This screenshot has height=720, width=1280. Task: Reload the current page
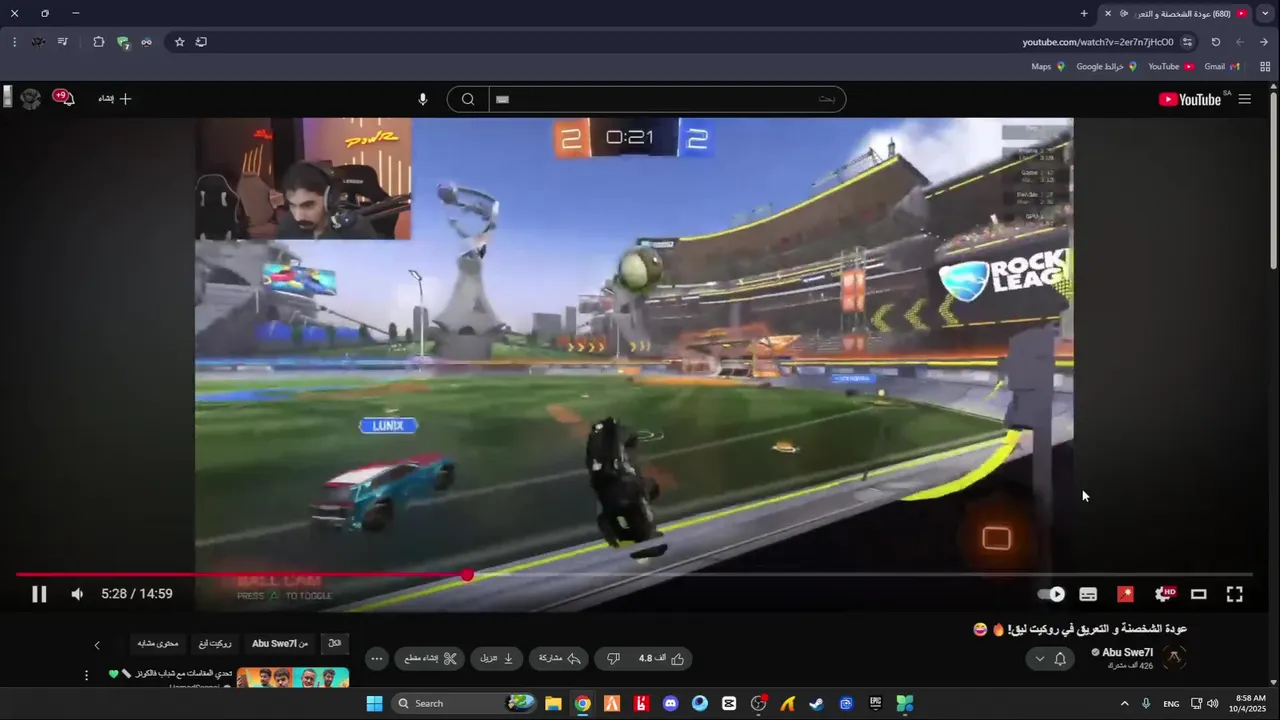click(x=1216, y=42)
